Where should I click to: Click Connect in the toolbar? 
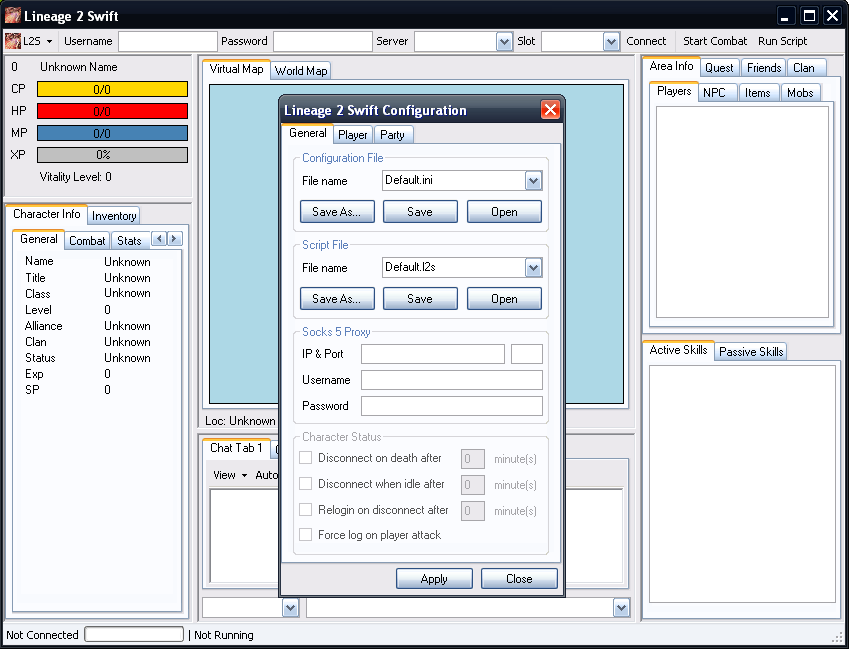tap(646, 41)
